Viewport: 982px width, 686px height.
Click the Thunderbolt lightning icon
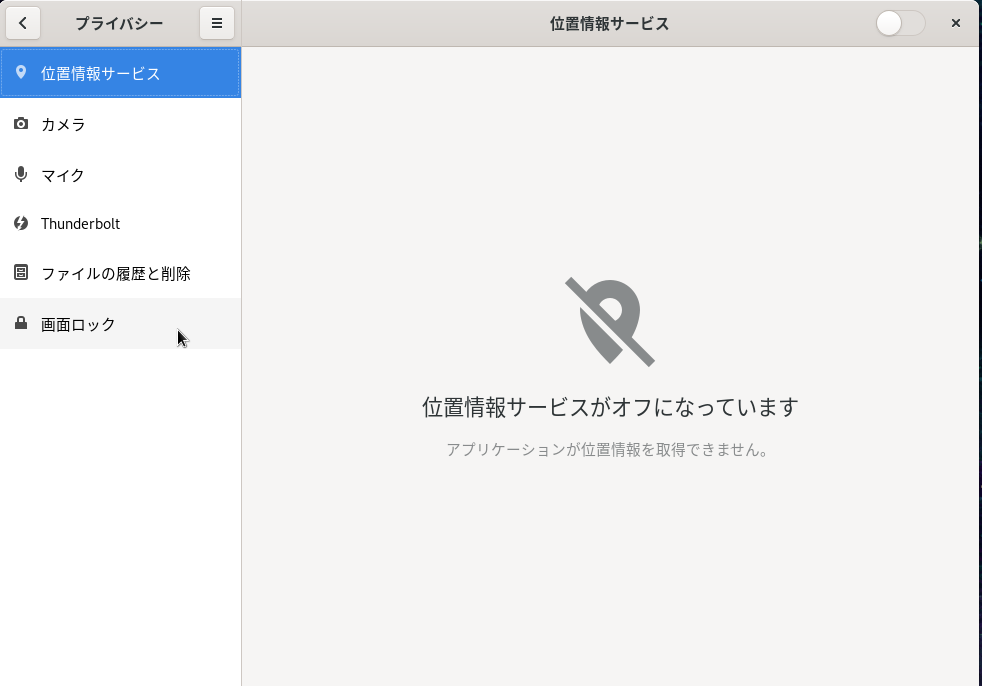[21, 223]
